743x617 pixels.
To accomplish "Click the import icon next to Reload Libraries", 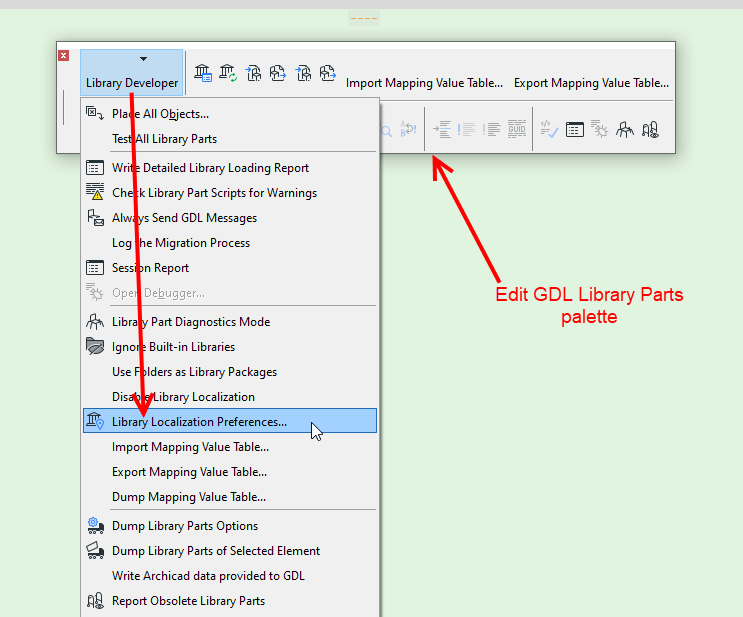I will 253,73.
